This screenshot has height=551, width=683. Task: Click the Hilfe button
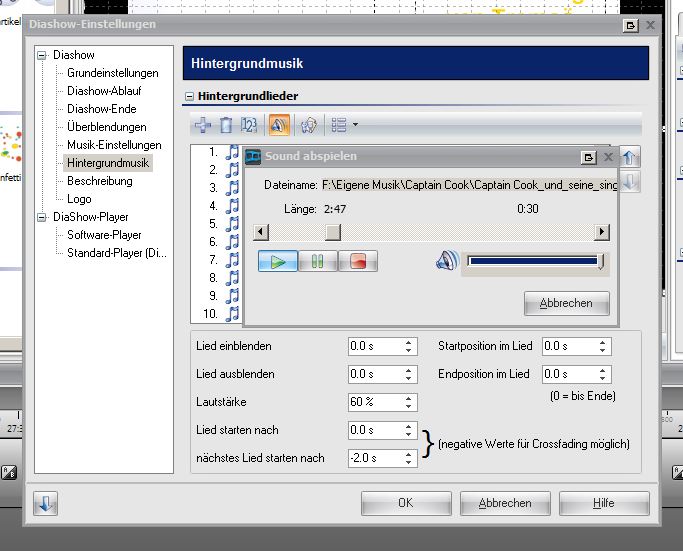point(603,503)
